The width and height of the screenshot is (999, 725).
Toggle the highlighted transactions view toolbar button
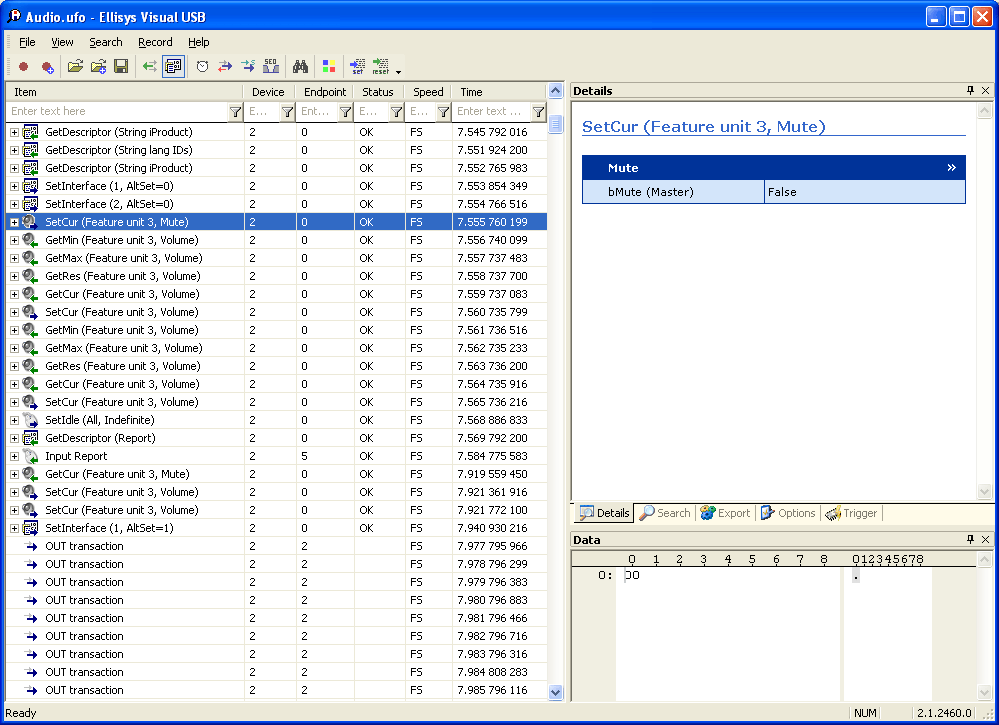(x=173, y=67)
